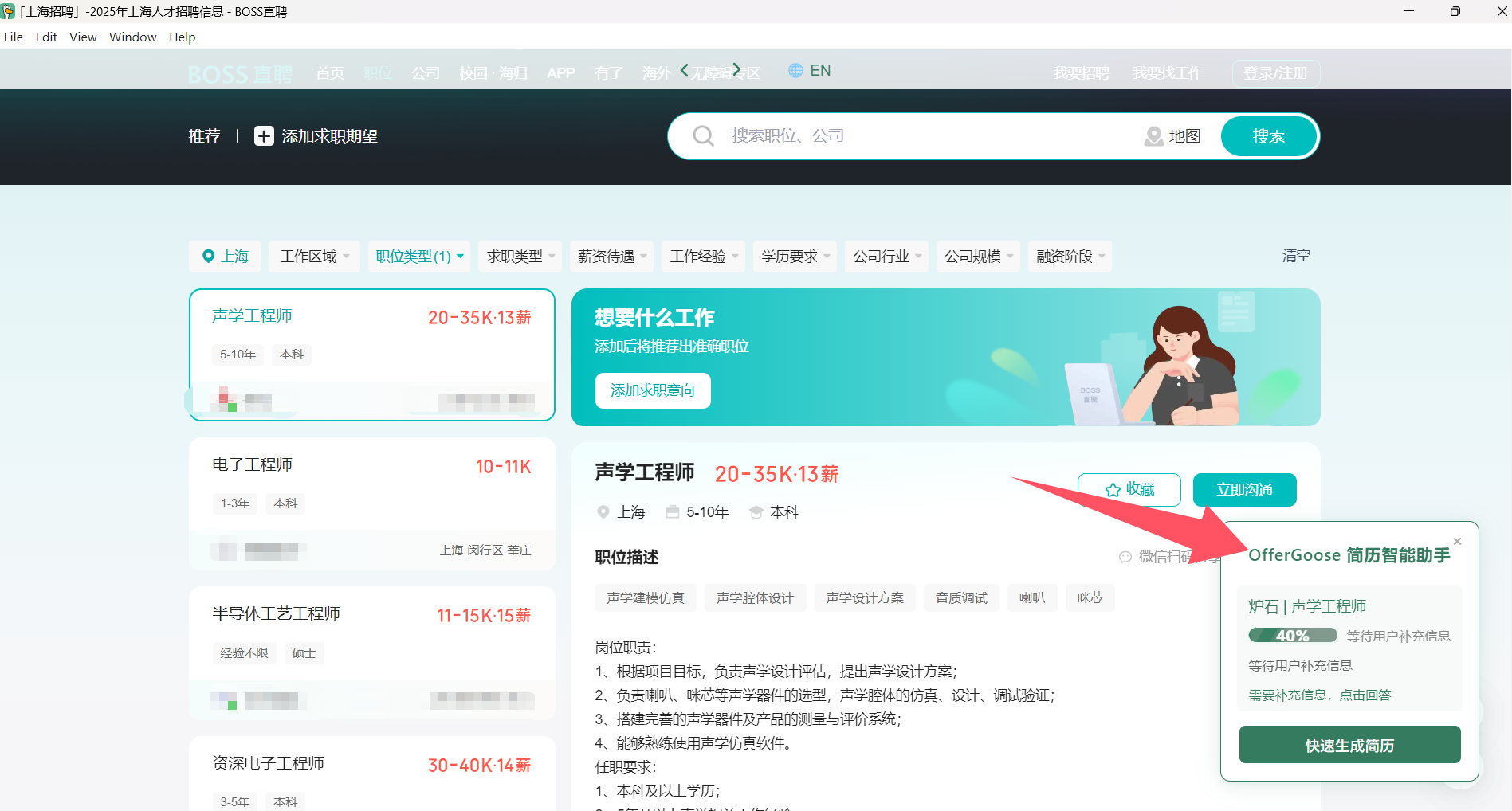Click the 喇叭 skill tag
Image resolution: width=1512 pixels, height=811 pixels.
click(1032, 597)
